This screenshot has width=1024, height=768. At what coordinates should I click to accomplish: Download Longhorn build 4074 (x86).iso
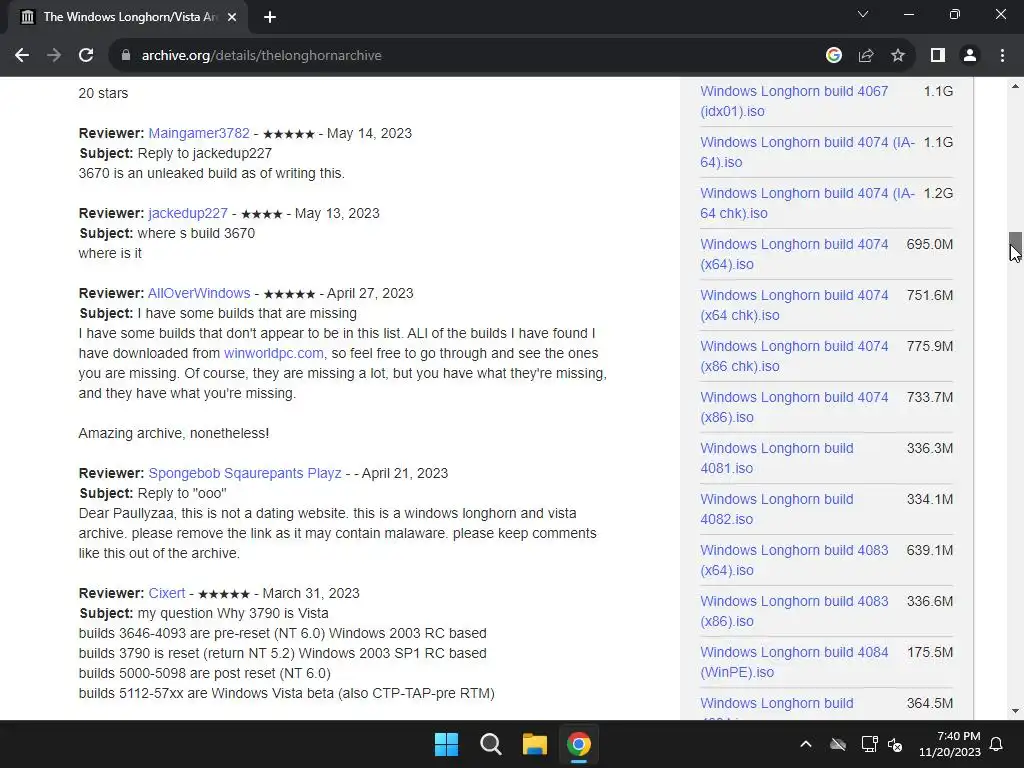[x=794, y=407]
